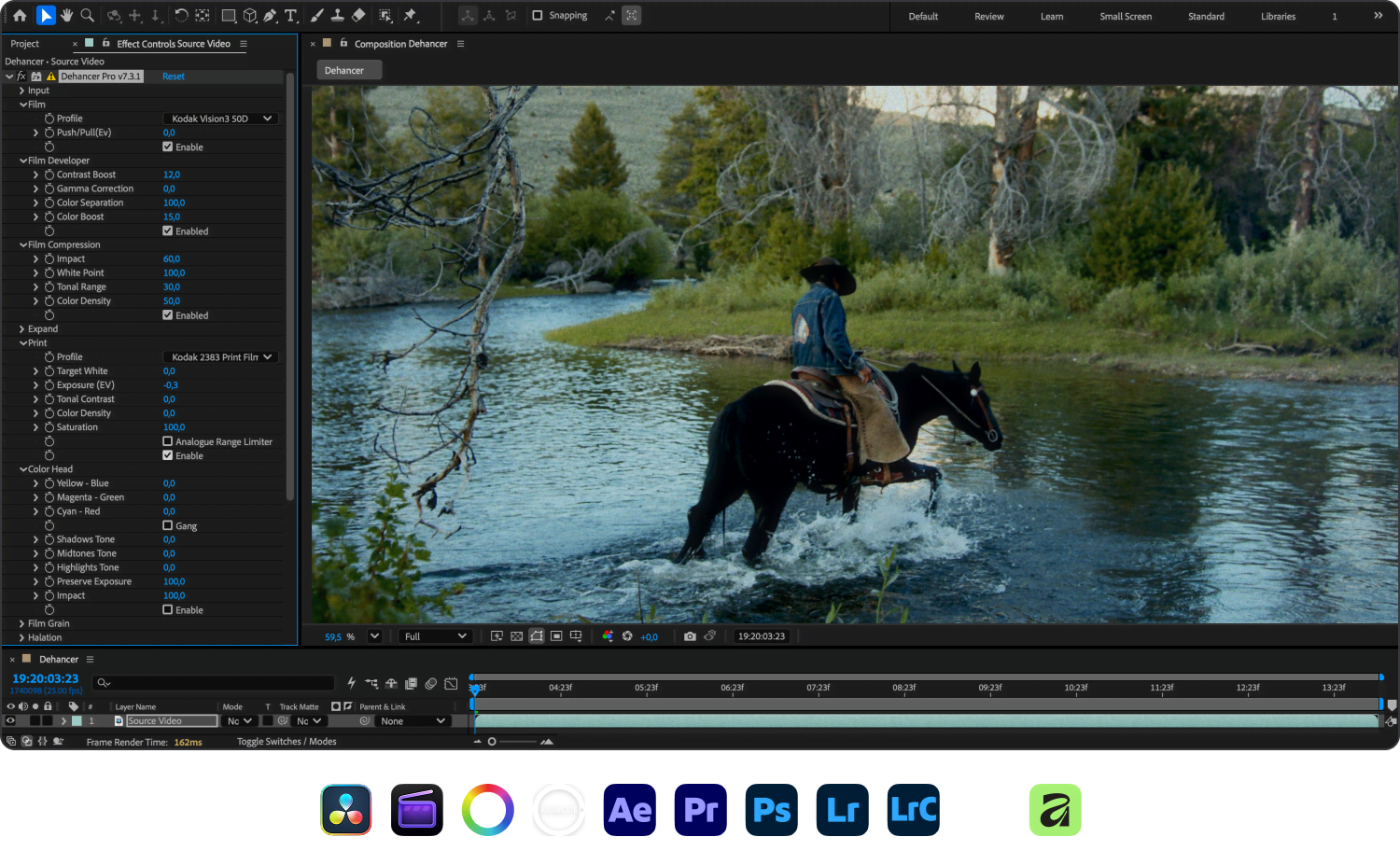Screen dimensions: 1400x851
Task: Click the timeline layer search field
Action: pyautogui.click(x=215, y=683)
